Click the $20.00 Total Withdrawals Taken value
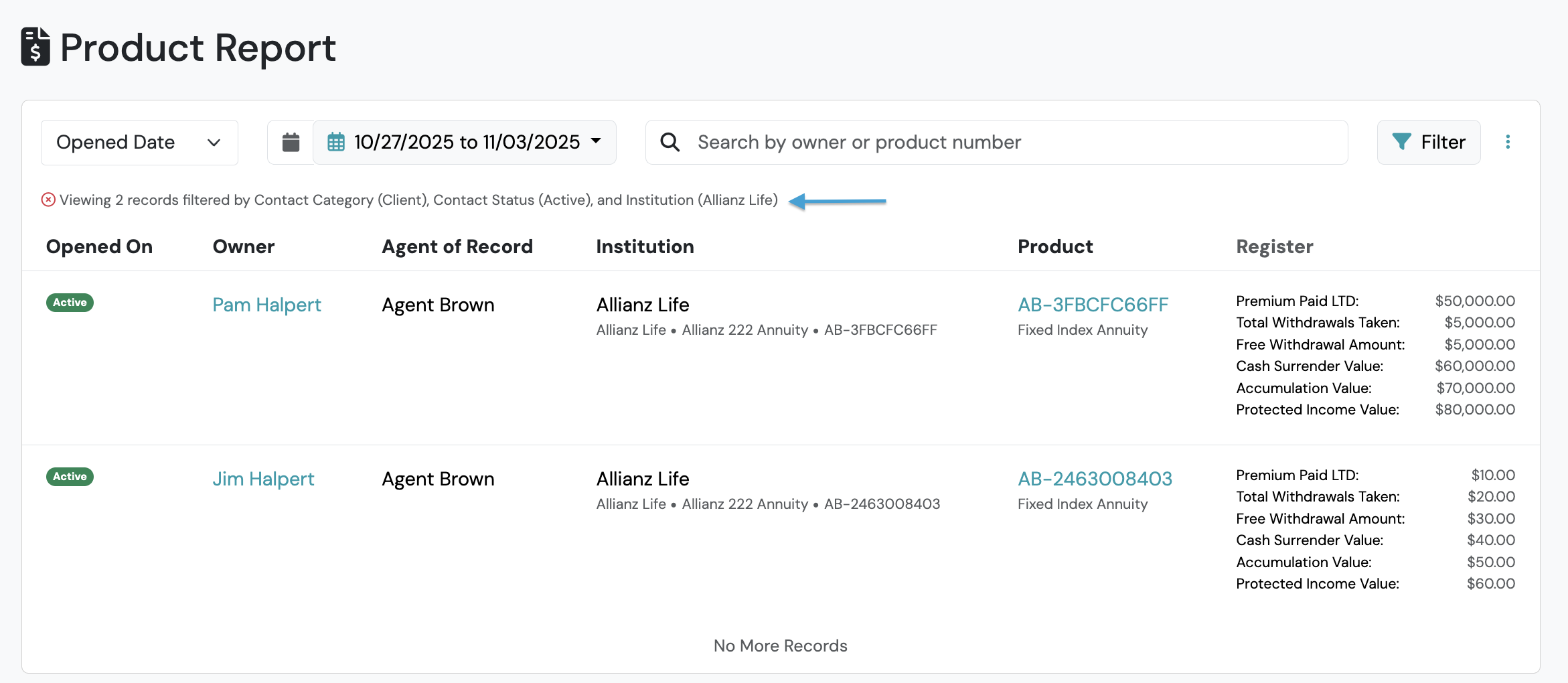 point(1491,496)
